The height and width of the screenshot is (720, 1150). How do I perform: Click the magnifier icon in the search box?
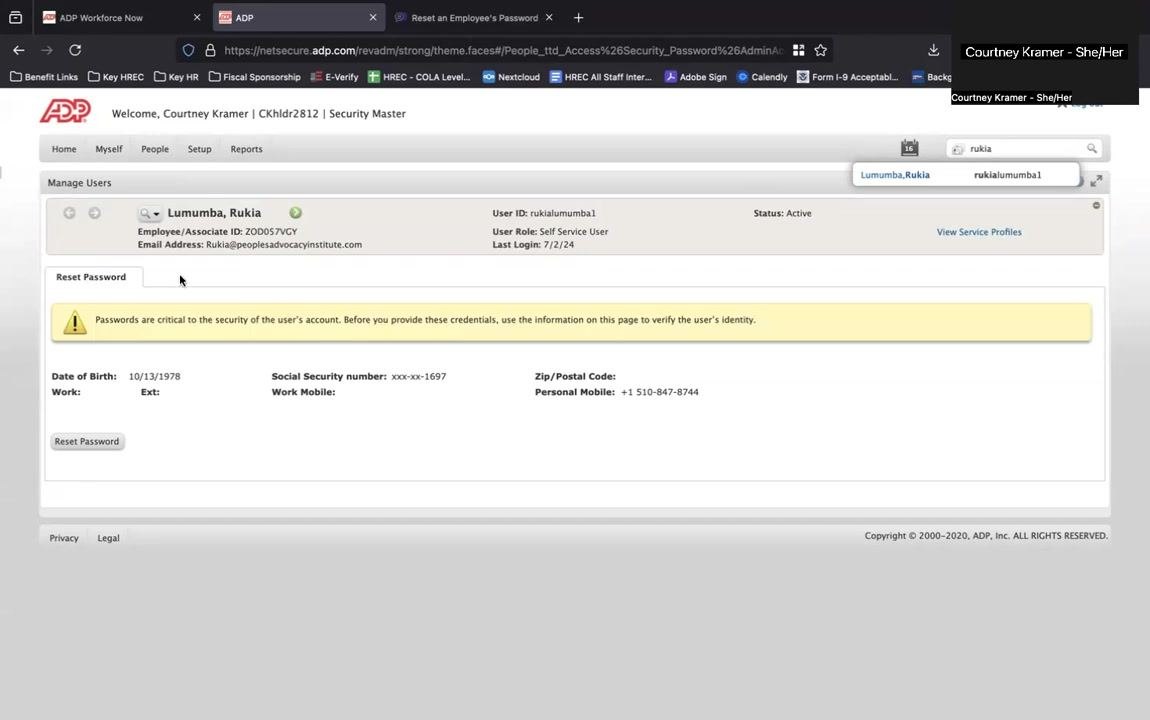[1092, 148]
